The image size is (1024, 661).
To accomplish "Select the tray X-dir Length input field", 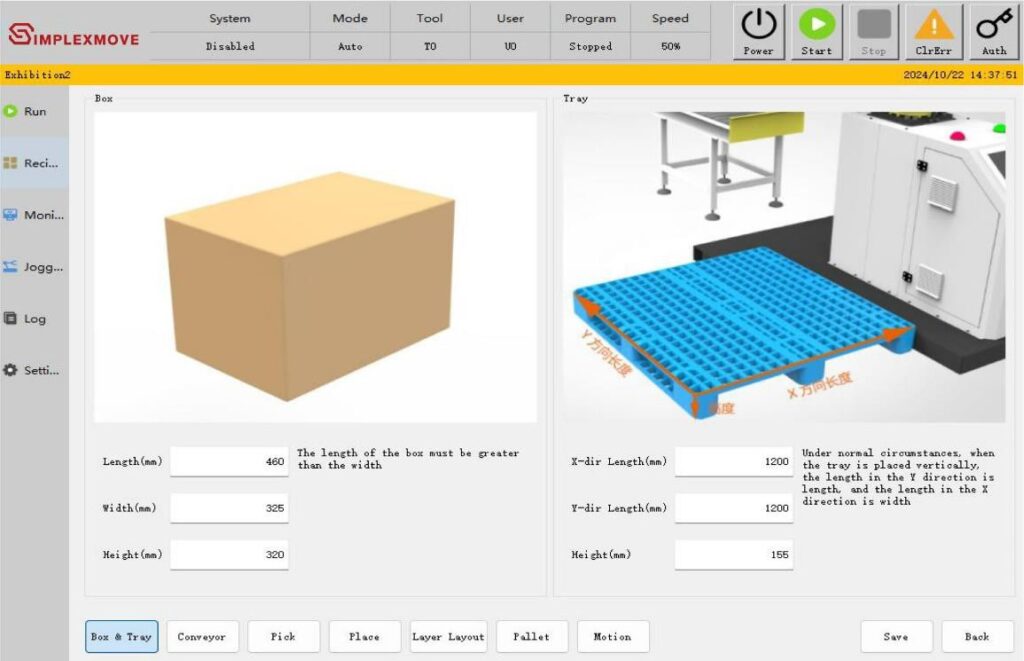I will click(733, 462).
